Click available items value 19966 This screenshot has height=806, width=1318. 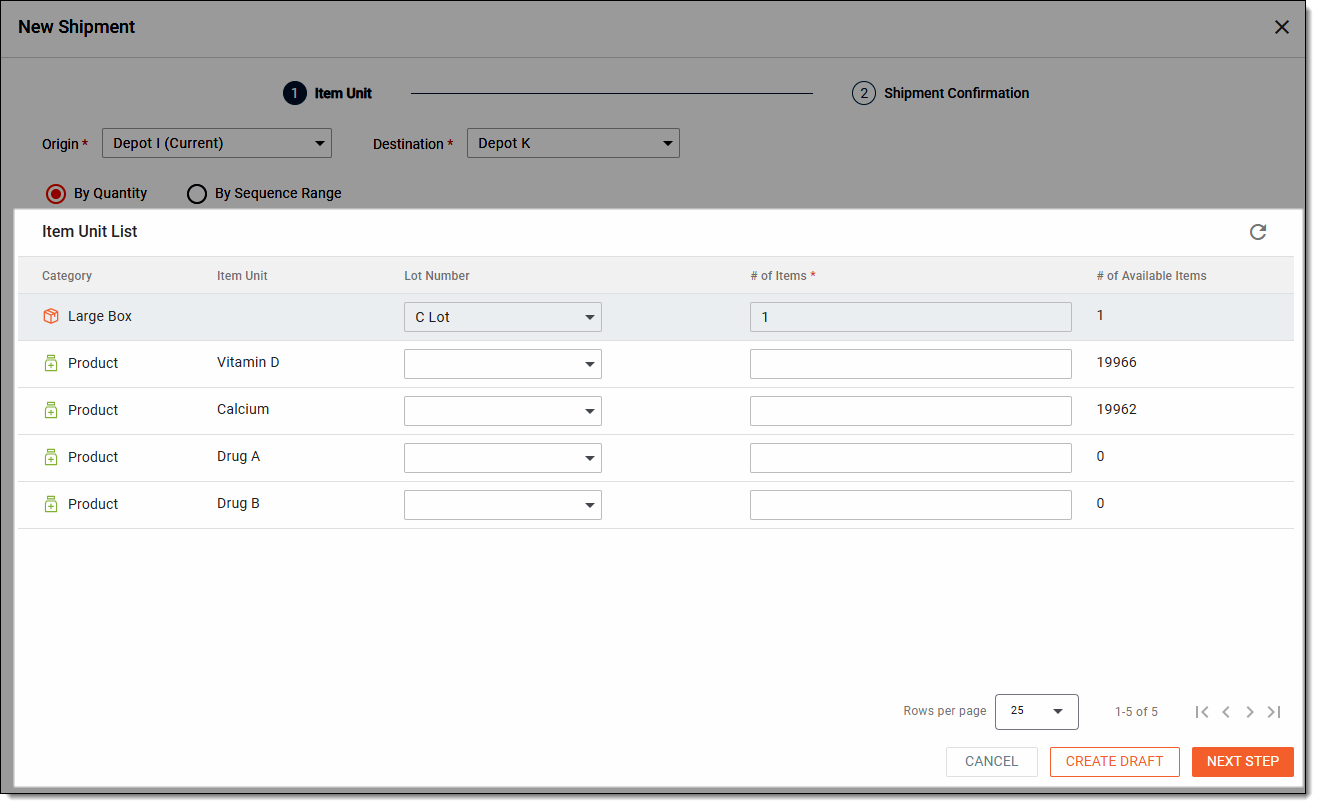click(x=1117, y=362)
